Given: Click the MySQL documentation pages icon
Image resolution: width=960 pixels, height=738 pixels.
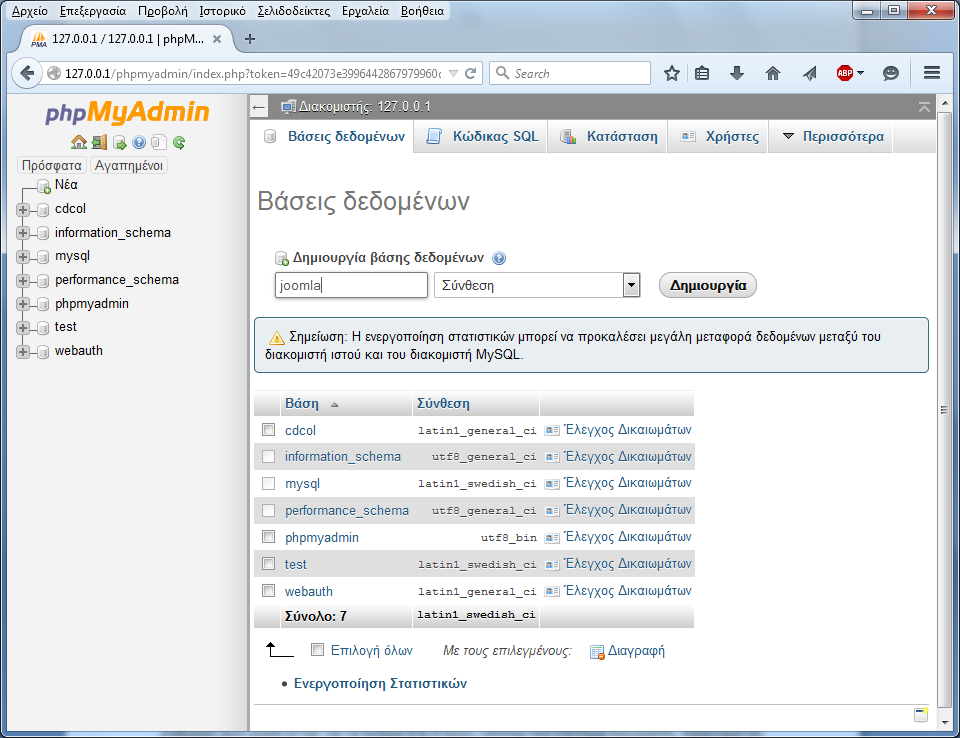Looking at the screenshot, I should (x=159, y=143).
